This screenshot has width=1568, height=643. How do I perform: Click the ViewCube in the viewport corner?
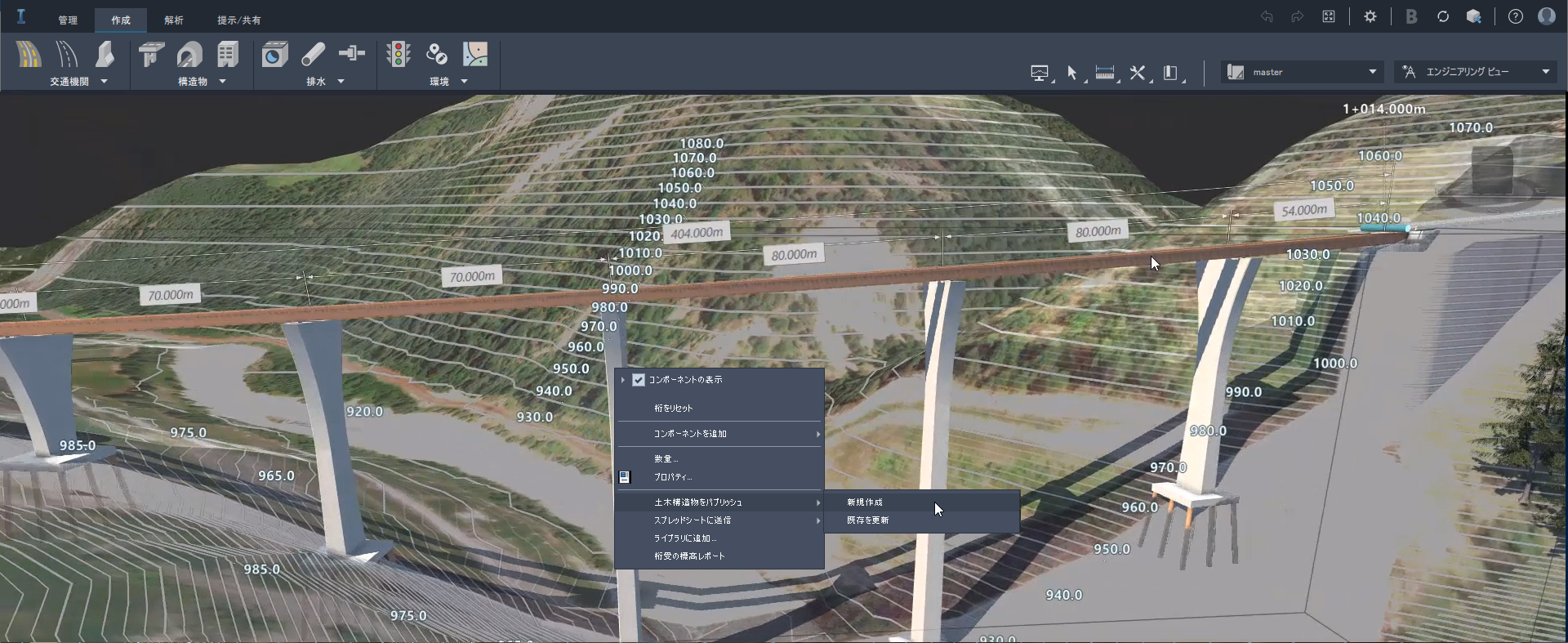pyautogui.click(x=1493, y=170)
